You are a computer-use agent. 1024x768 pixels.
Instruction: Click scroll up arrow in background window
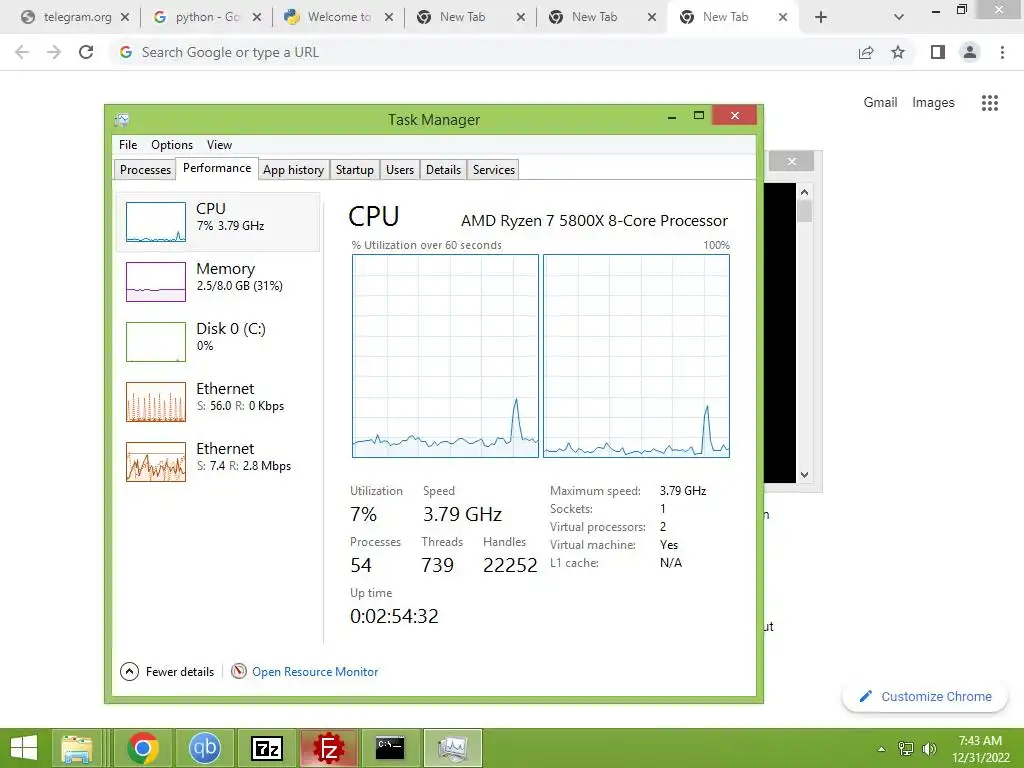[805, 192]
